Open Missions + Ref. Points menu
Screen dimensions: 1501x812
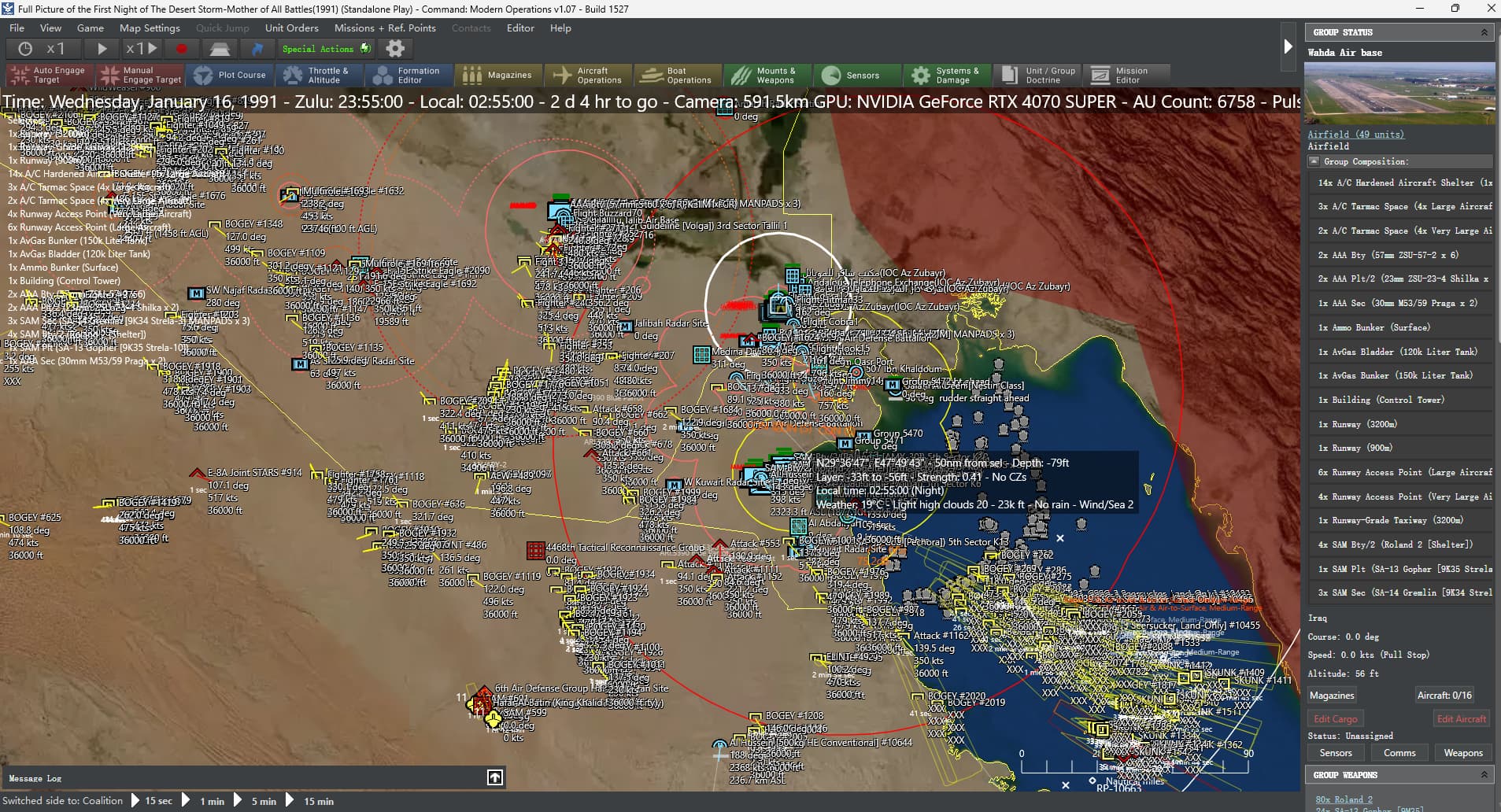click(x=385, y=28)
